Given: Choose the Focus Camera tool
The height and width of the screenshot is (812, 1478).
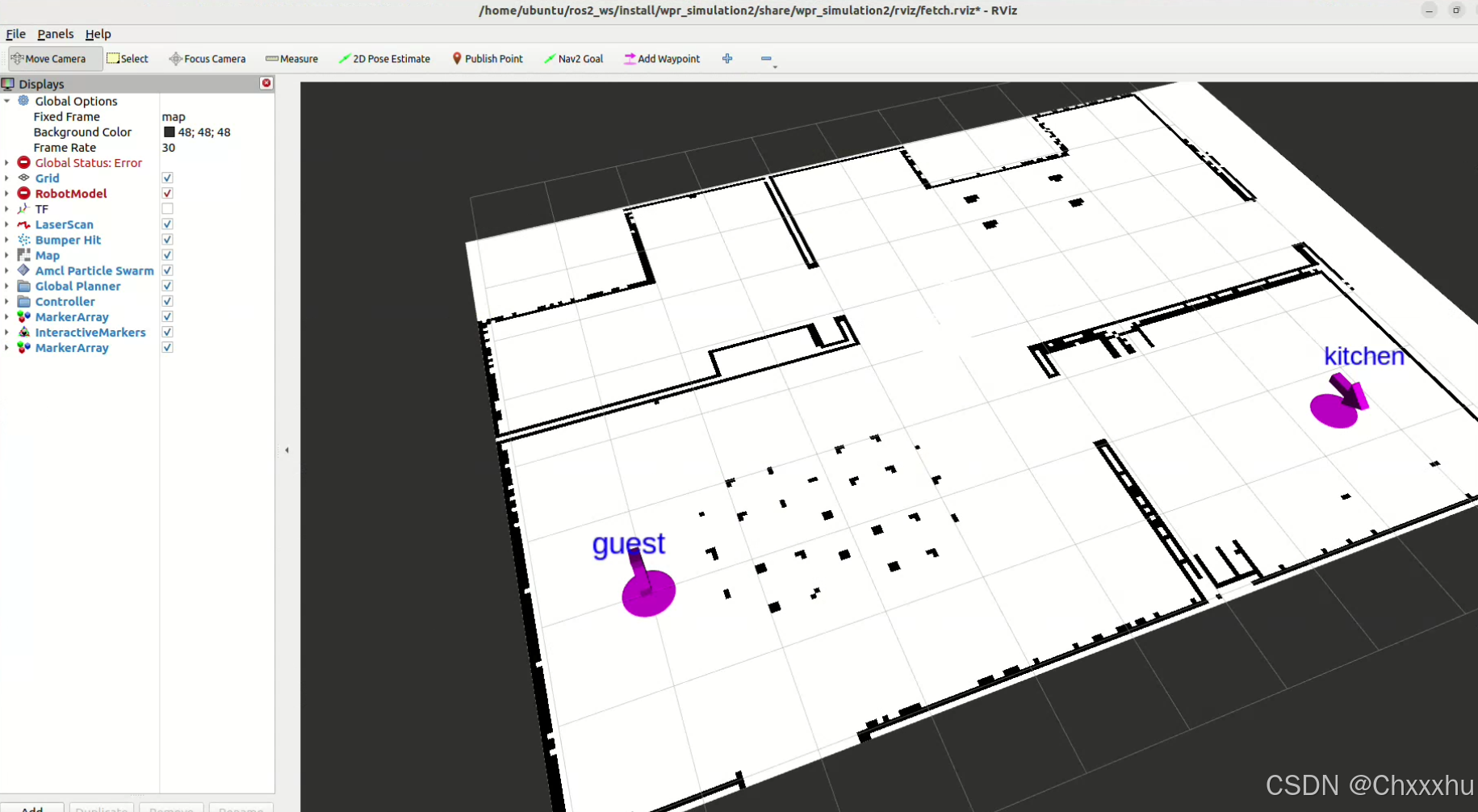Looking at the screenshot, I should [207, 59].
